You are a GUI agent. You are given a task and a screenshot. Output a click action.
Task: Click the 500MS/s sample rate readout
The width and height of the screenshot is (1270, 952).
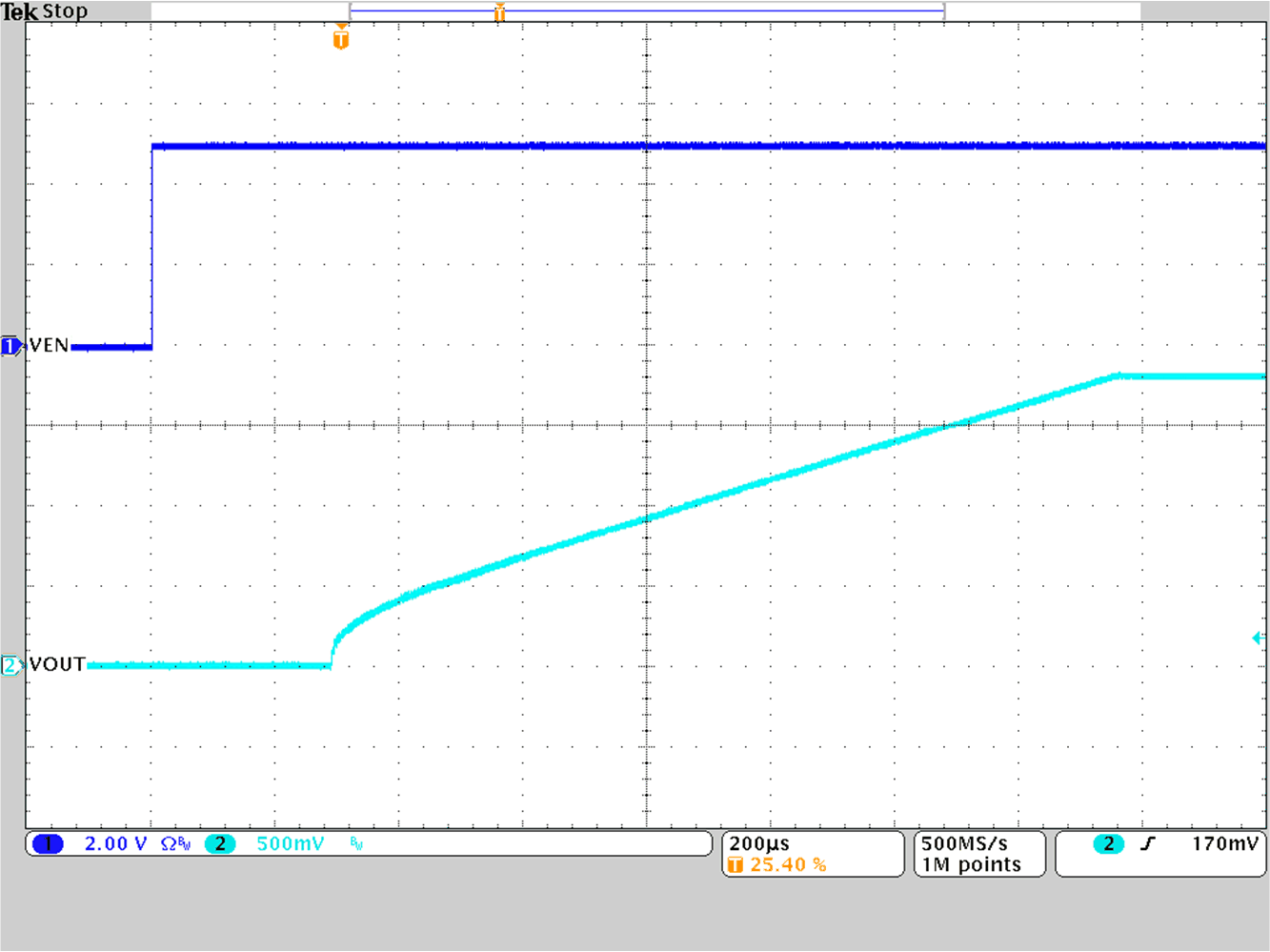coord(965,842)
